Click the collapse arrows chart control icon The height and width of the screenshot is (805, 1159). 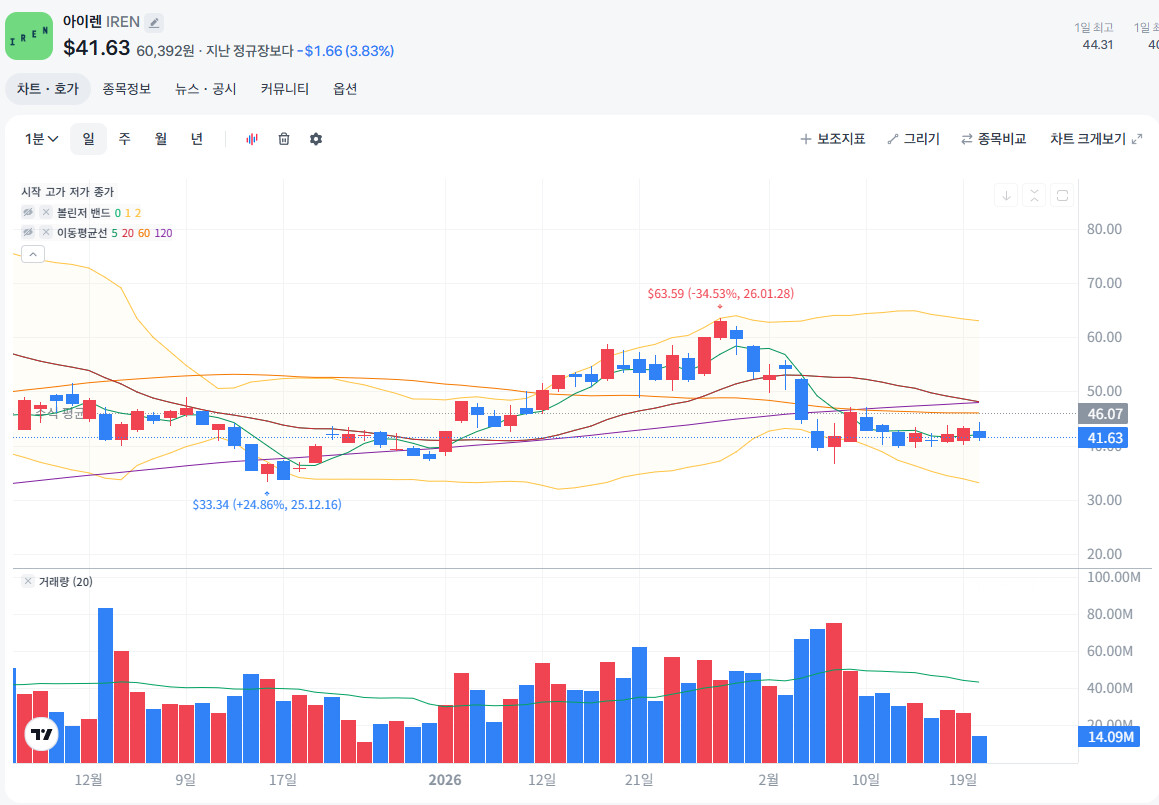(x=1034, y=196)
